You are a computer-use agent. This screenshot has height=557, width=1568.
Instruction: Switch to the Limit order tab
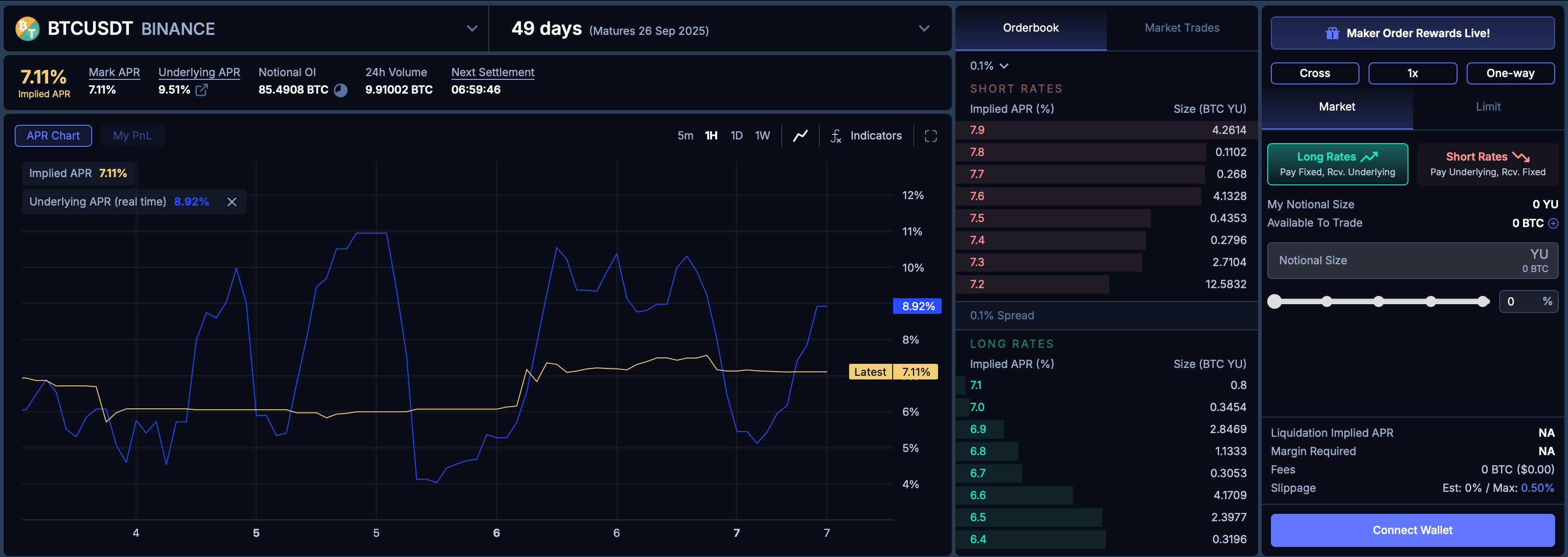coord(1488,106)
